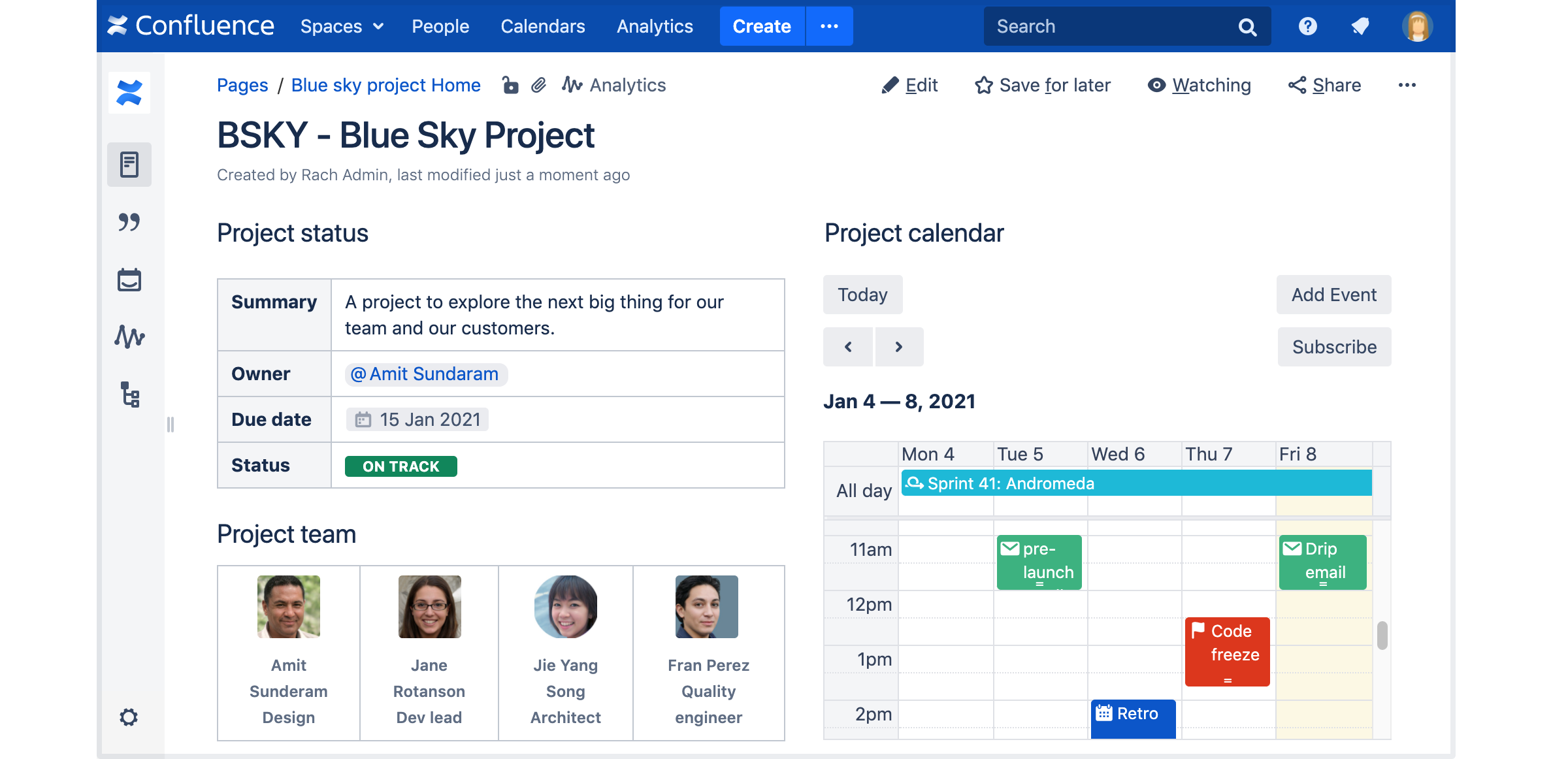Click the Share button
This screenshot has width=1568, height=759.
coord(1325,85)
